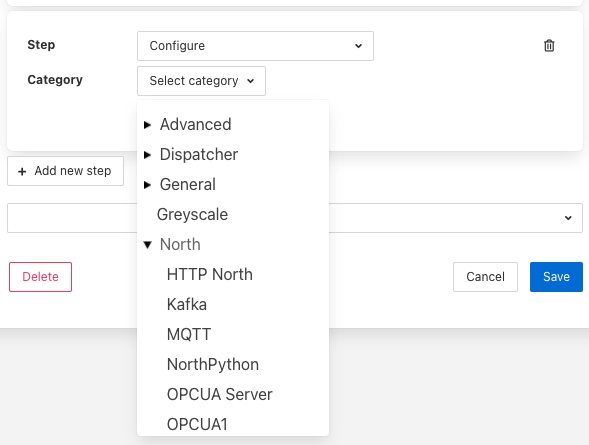Image resolution: width=589 pixels, height=445 pixels.
Task: Pick MQTT in the North group
Action: (x=189, y=335)
